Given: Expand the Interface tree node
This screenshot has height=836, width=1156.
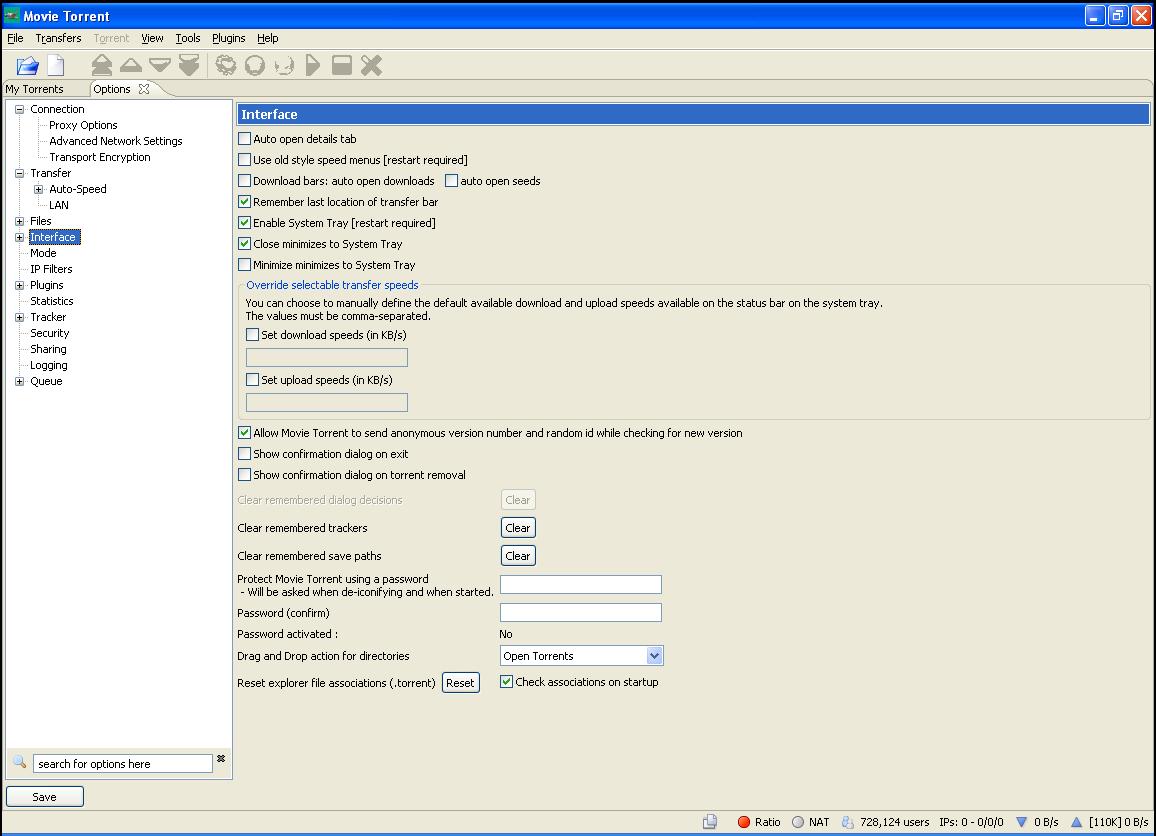Looking at the screenshot, I should click(20, 237).
